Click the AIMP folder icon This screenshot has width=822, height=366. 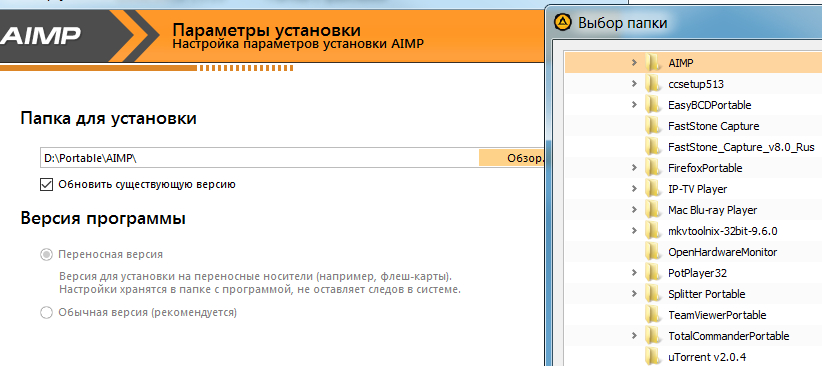pyautogui.click(x=653, y=63)
